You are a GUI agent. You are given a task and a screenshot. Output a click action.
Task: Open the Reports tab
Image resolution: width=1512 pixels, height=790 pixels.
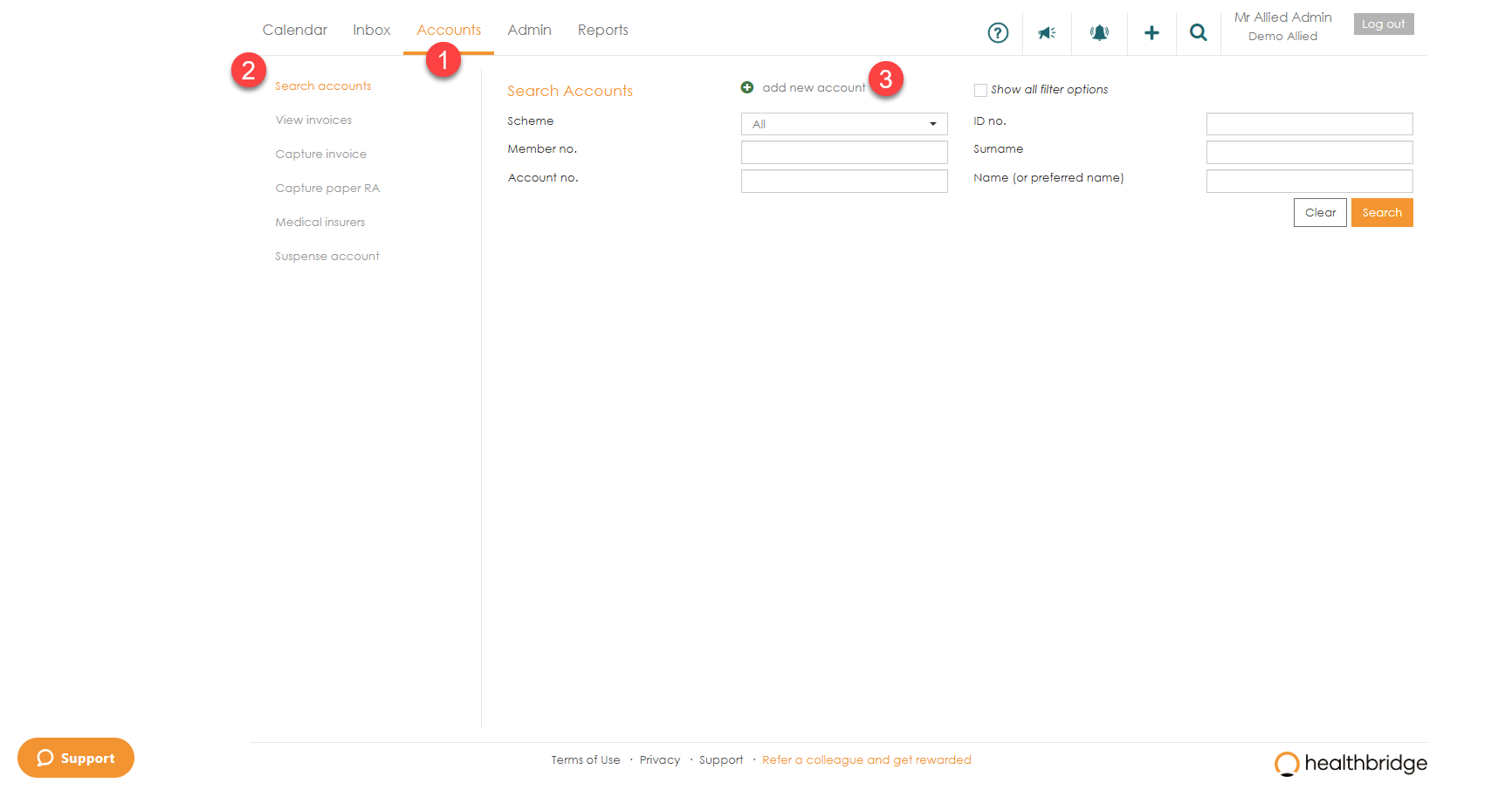[603, 30]
